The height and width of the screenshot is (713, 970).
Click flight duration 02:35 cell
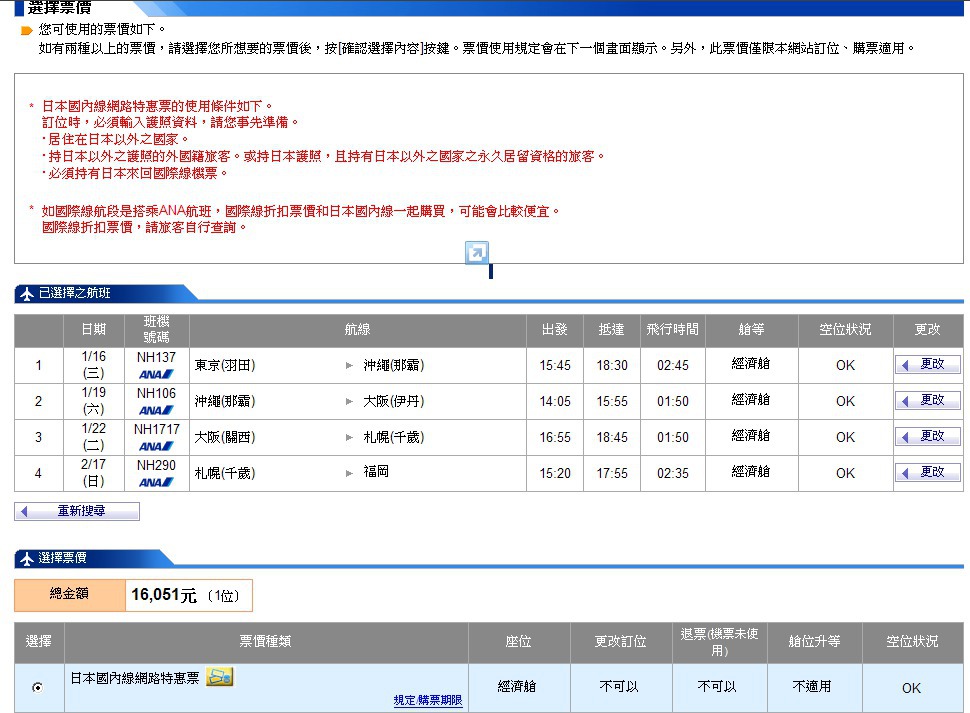click(x=672, y=473)
